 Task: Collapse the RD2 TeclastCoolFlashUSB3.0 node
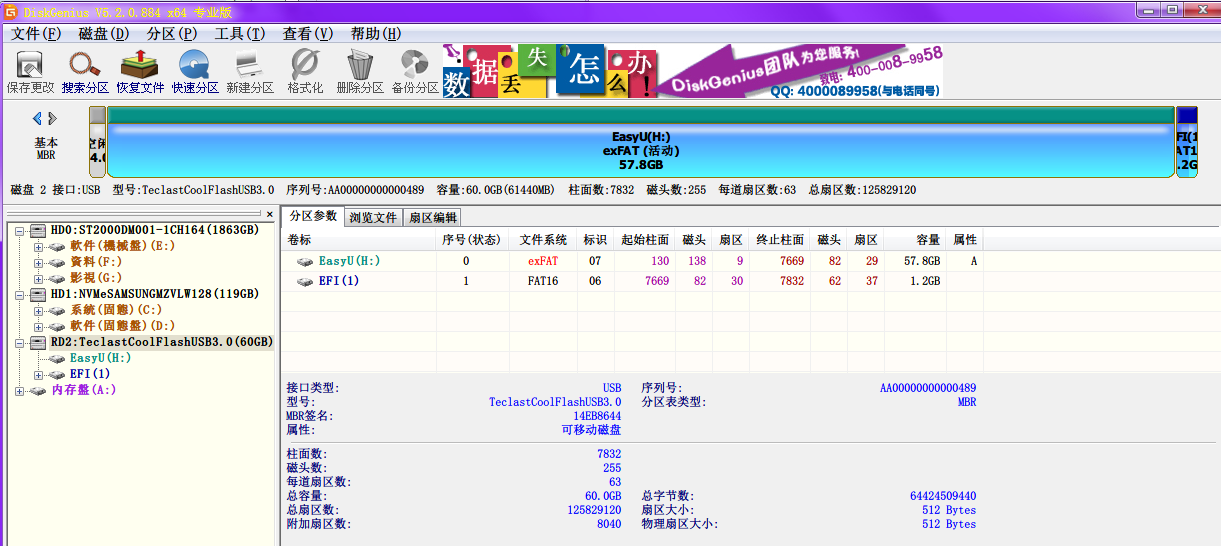tap(19, 343)
